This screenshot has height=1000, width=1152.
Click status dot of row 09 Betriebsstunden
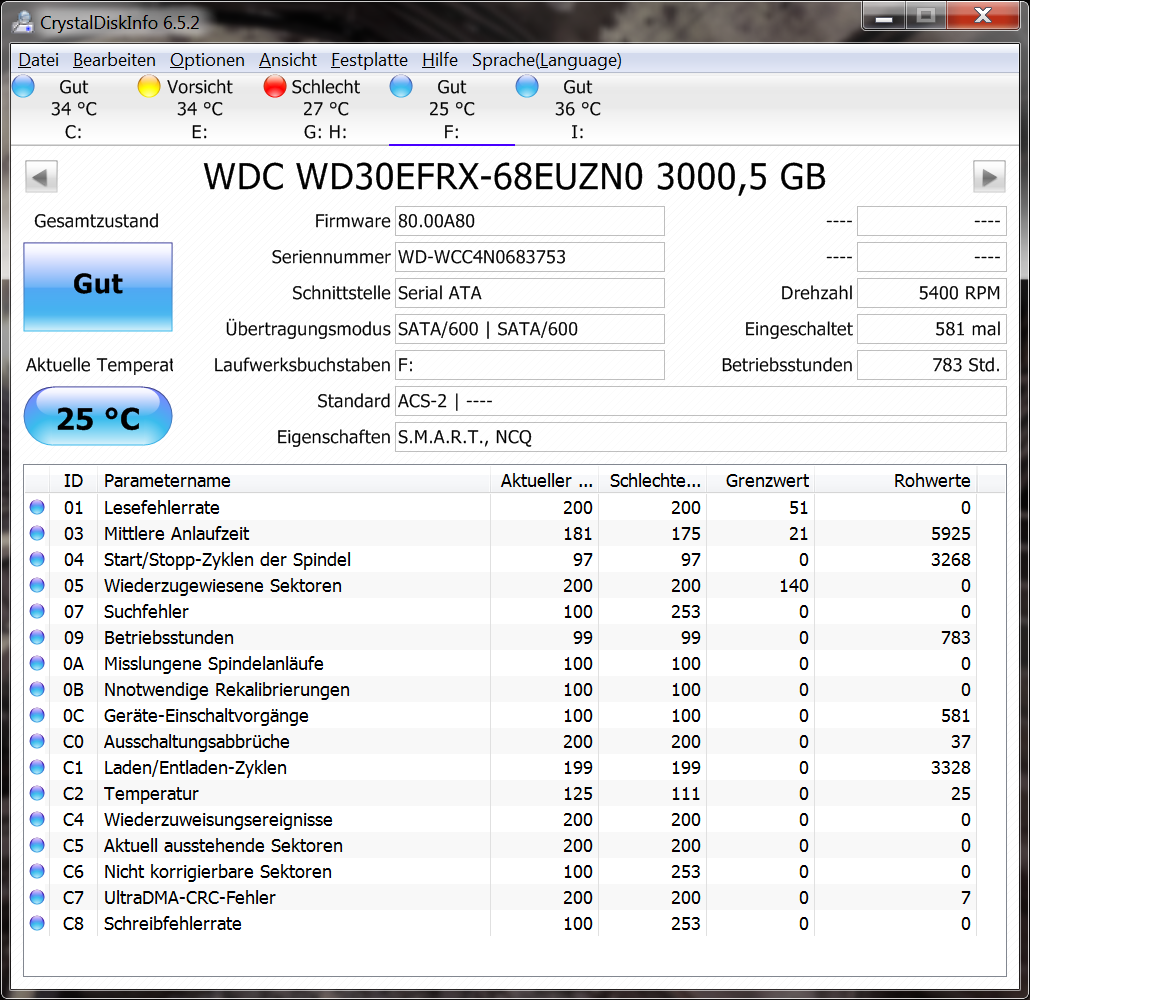coord(37,637)
